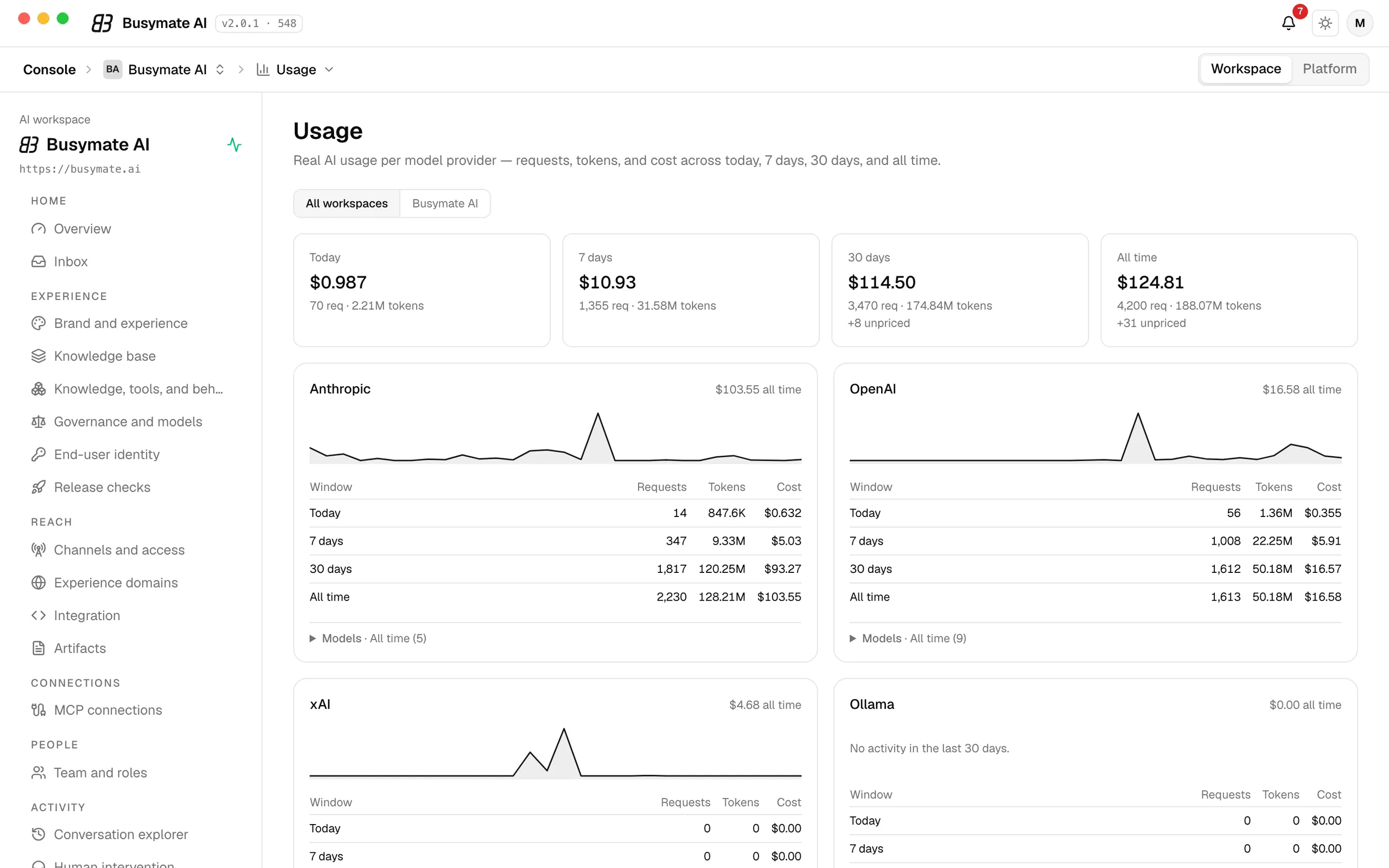
Task: Click the Ollama provider heading
Action: coord(871,704)
